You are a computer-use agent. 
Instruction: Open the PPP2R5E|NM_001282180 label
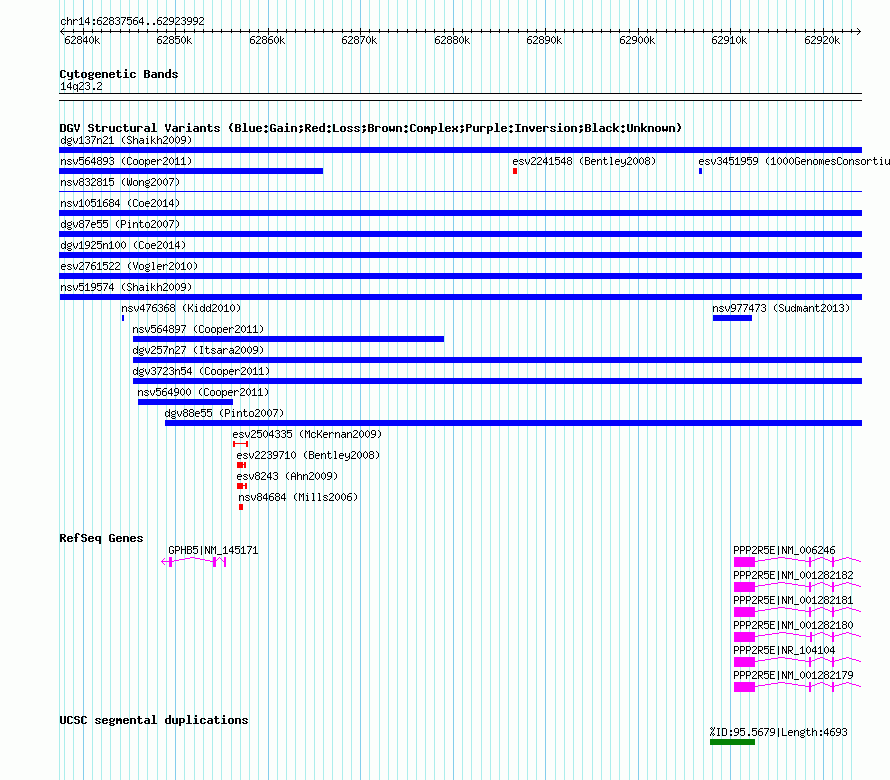click(793, 625)
